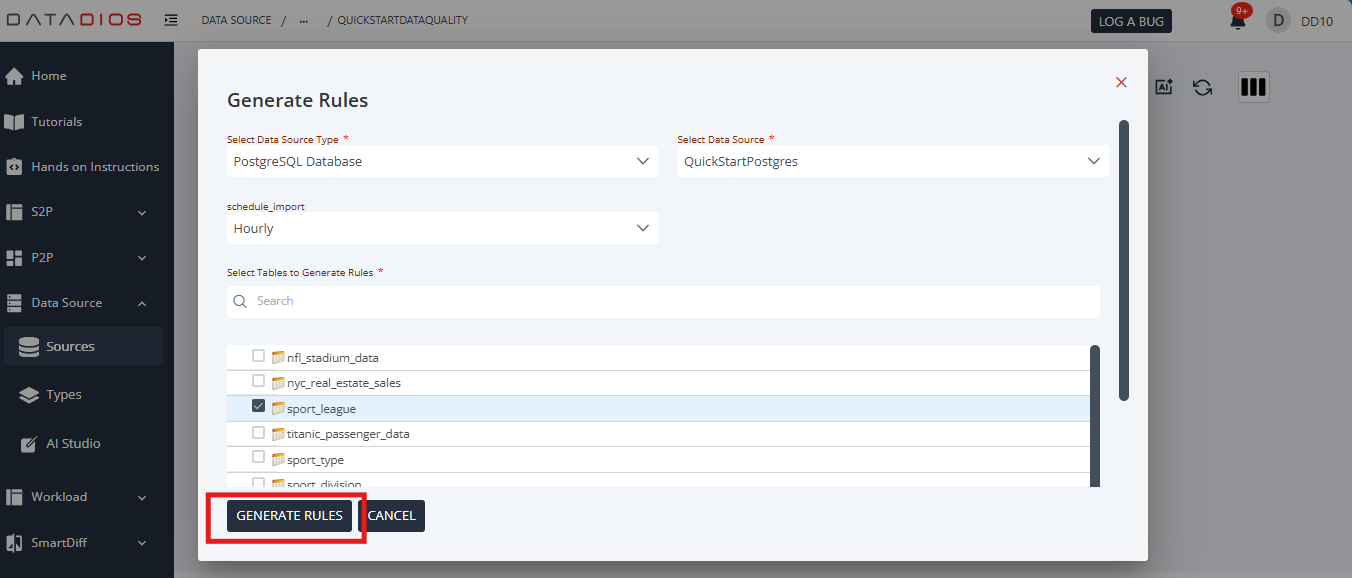Uncheck the sport_league table checkbox
Viewport: 1352px width, 578px height.
click(259, 407)
